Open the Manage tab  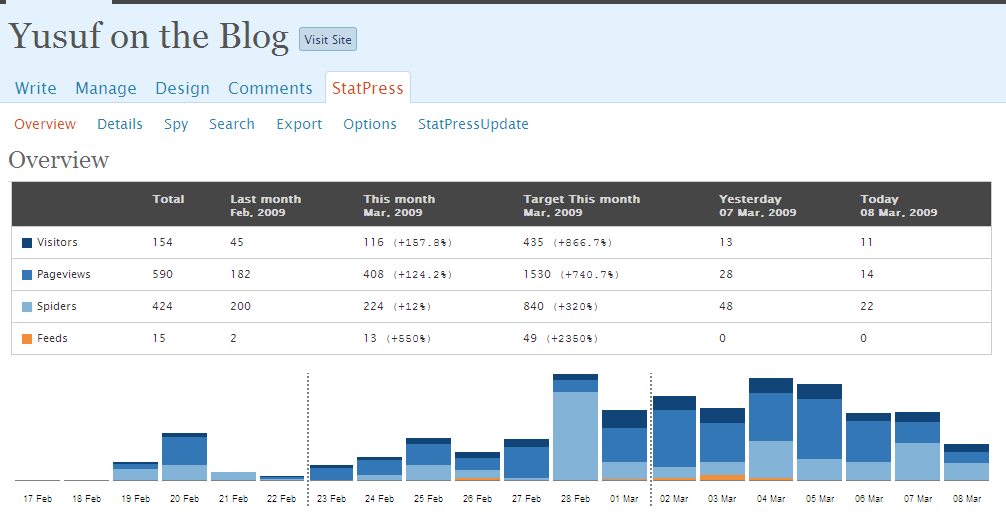coord(106,88)
